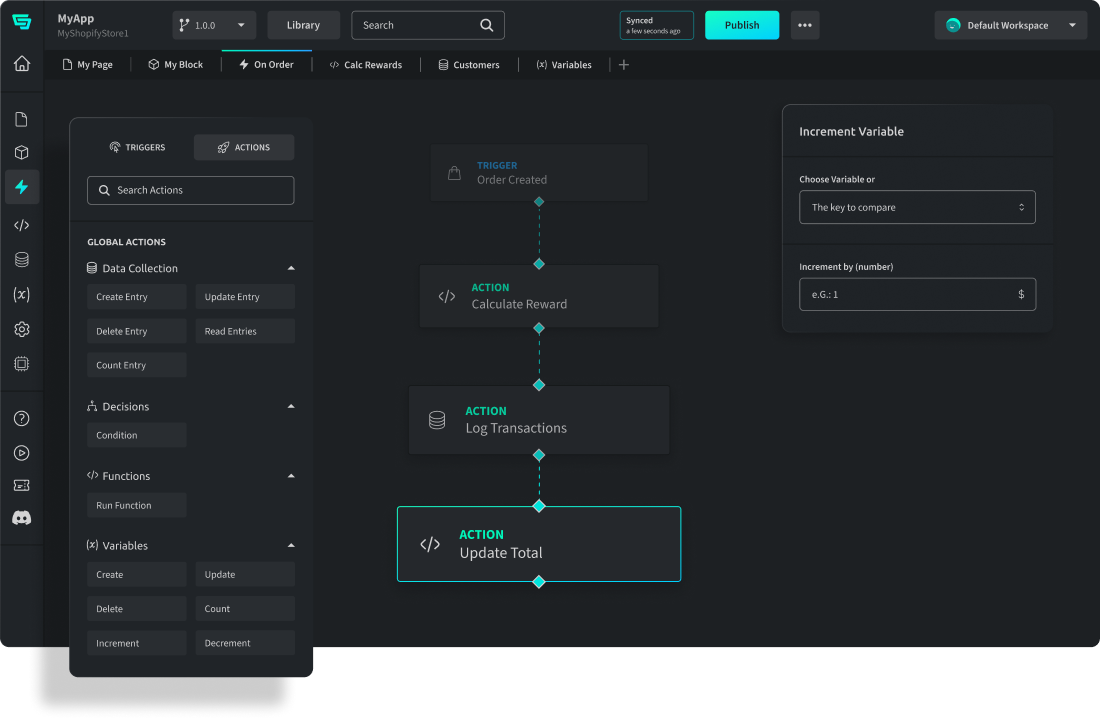Add the Variables Update action
This screenshot has height=720, width=1100.
click(245, 574)
